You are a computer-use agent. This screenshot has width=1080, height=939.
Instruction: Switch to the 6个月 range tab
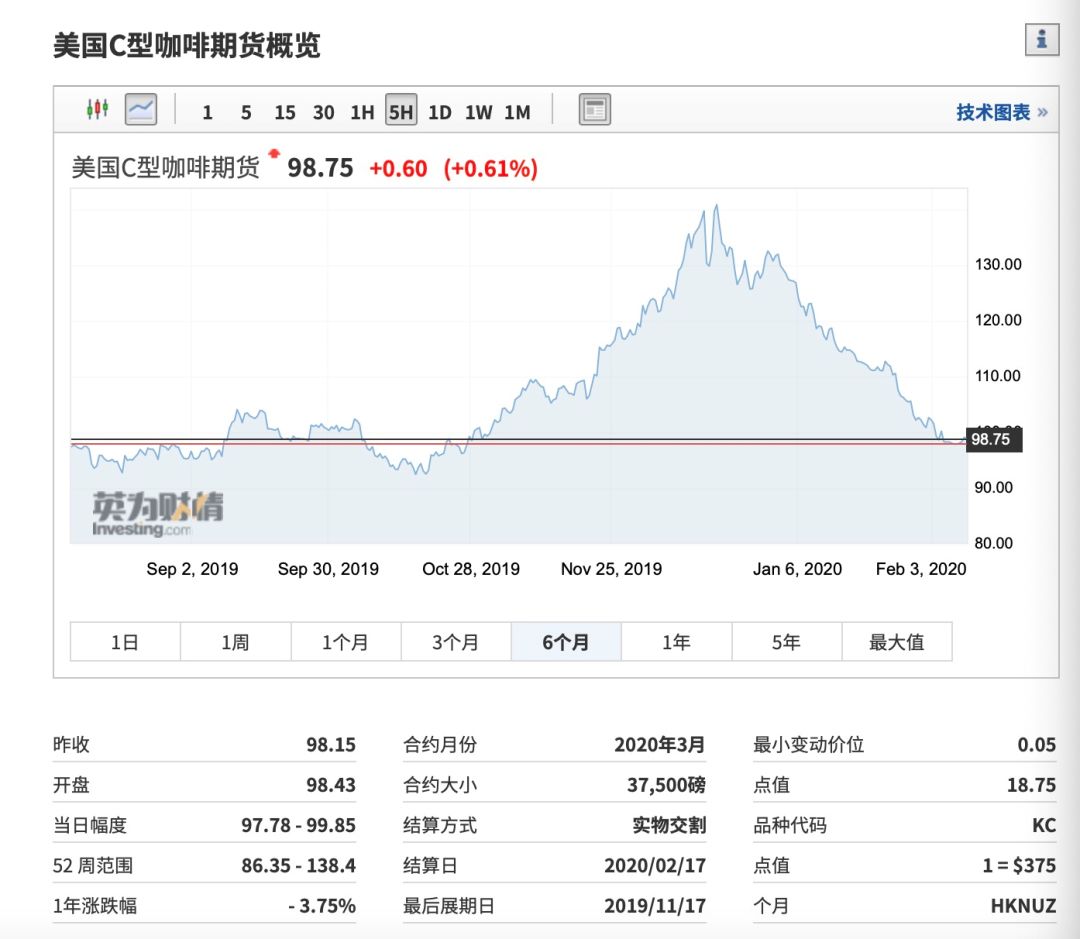[566, 642]
